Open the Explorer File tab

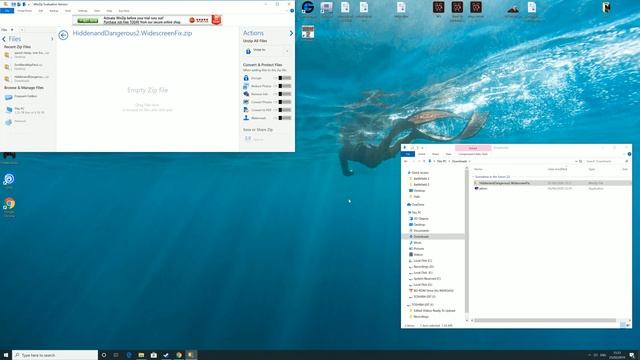point(407,154)
